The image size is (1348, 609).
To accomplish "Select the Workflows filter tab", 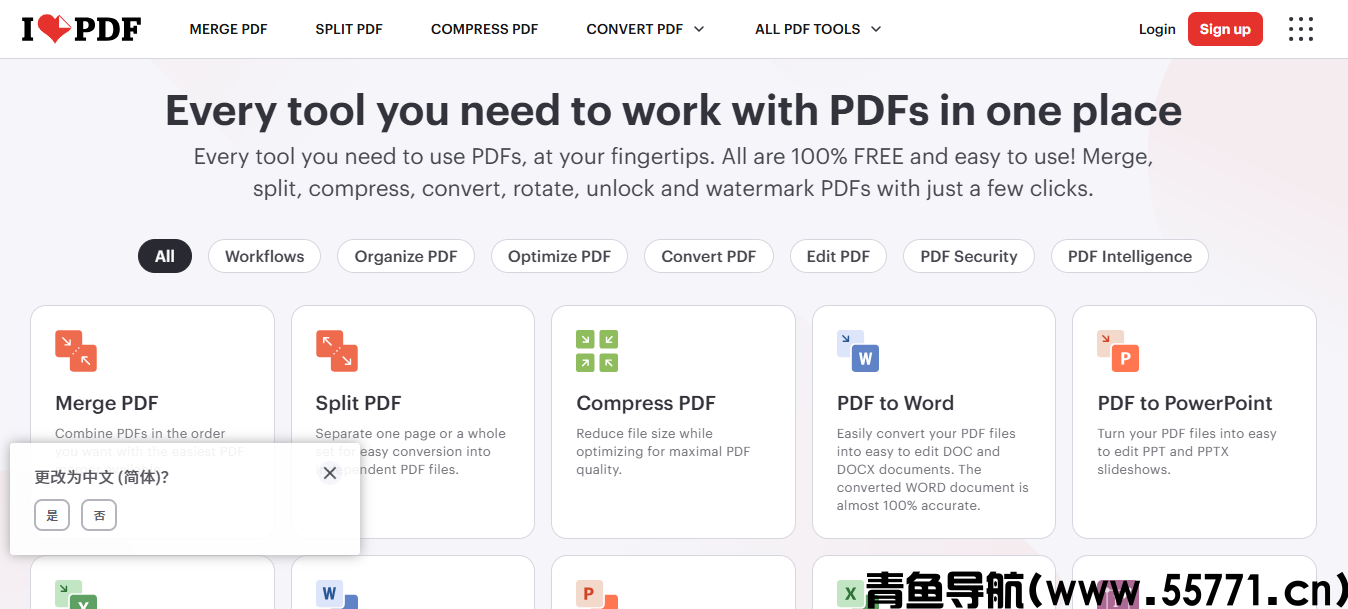I will click(264, 256).
